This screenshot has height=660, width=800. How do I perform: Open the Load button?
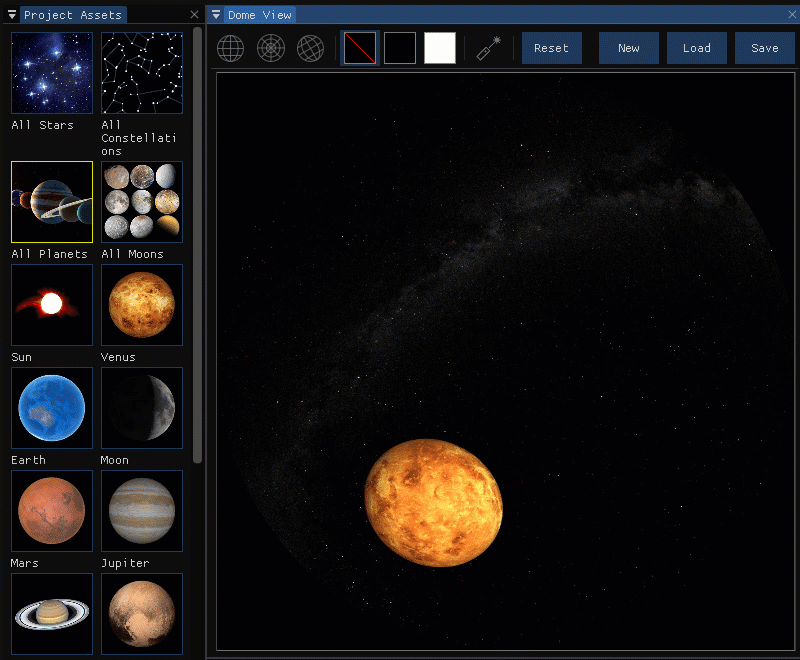tap(696, 48)
